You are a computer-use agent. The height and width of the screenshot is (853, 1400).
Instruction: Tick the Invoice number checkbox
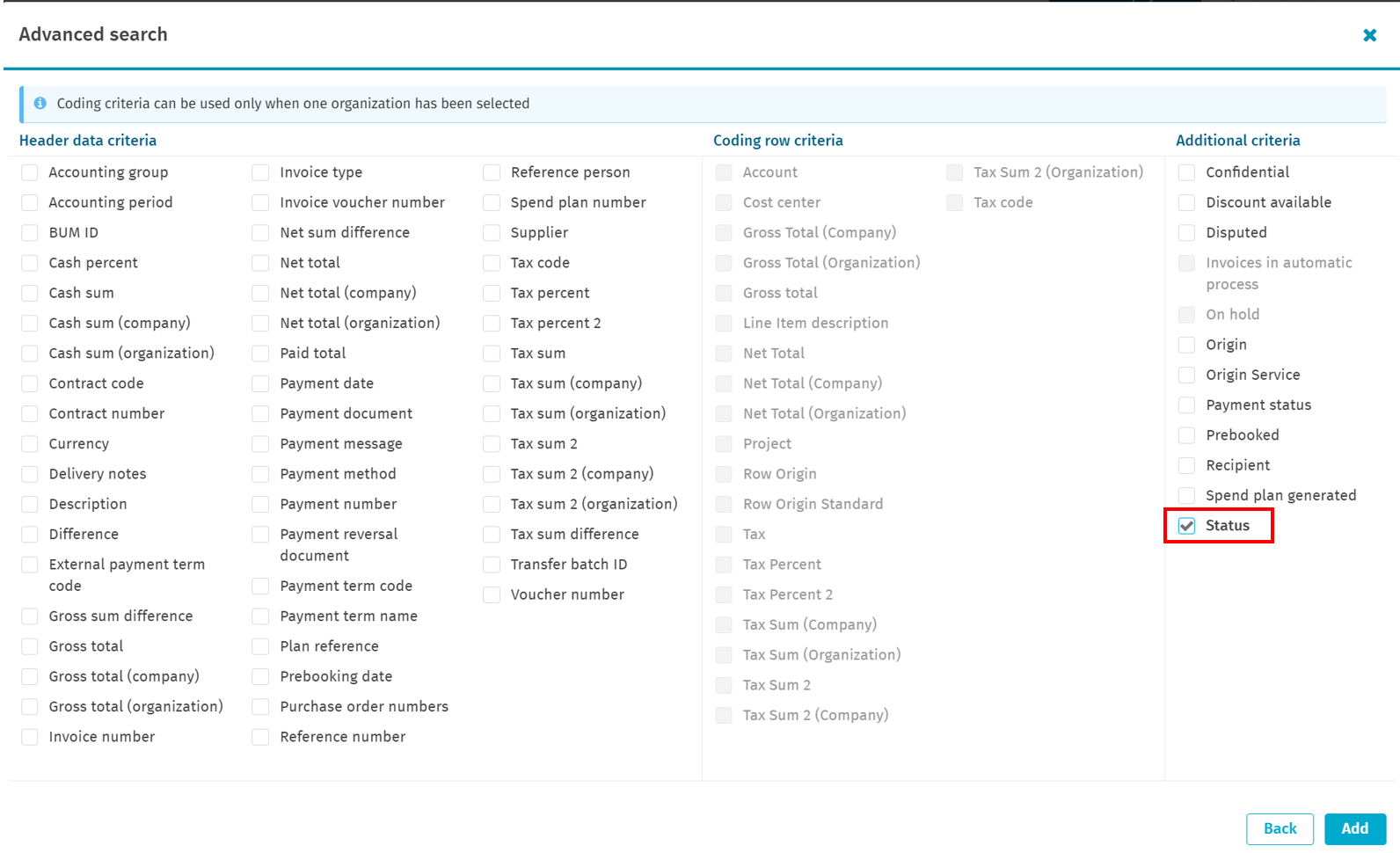pyautogui.click(x=30, y=737)
